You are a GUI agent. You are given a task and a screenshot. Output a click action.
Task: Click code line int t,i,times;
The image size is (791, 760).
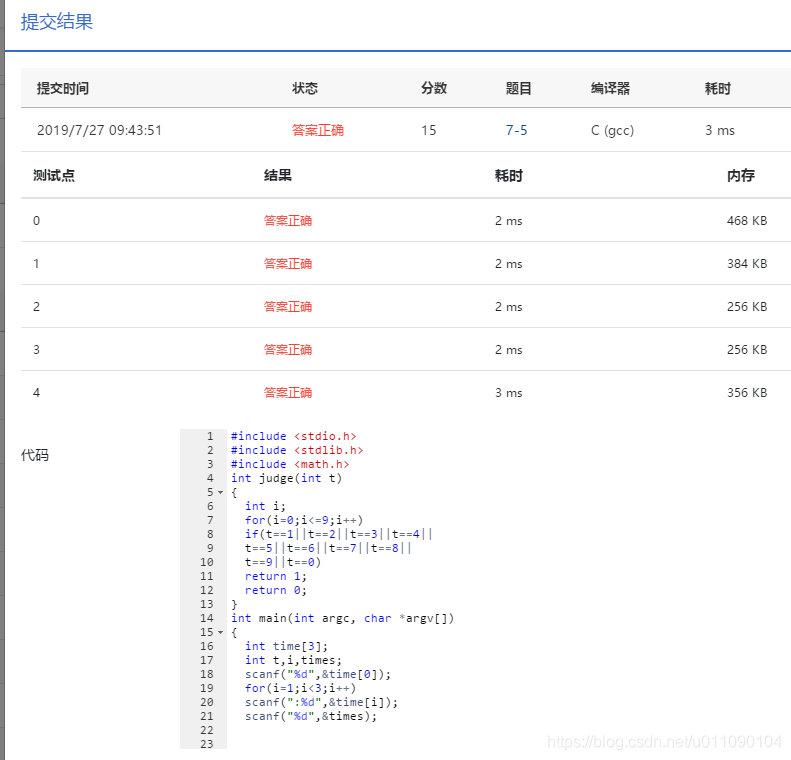coord(294,660)
